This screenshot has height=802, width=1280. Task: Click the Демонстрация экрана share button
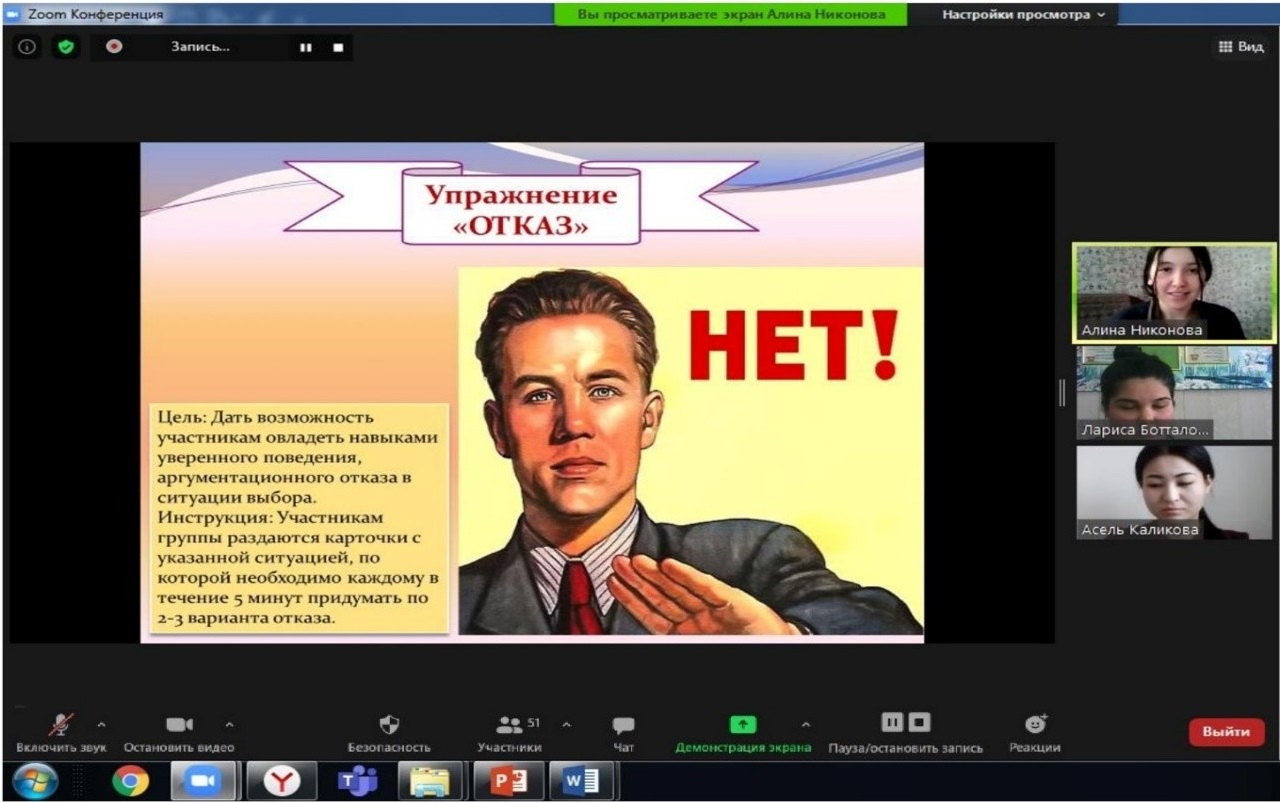click(x=743, y=733)
